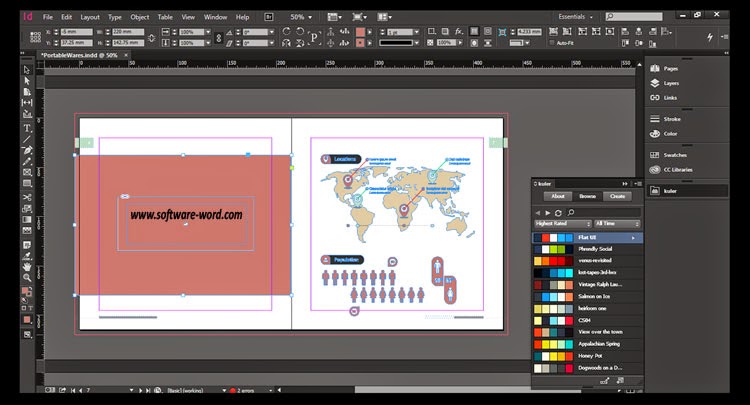Click the www.software-word.com text frame
Image resolution: width=750 pixels, height=405 pixels.
pyautogui.click(x=186, y=223)
